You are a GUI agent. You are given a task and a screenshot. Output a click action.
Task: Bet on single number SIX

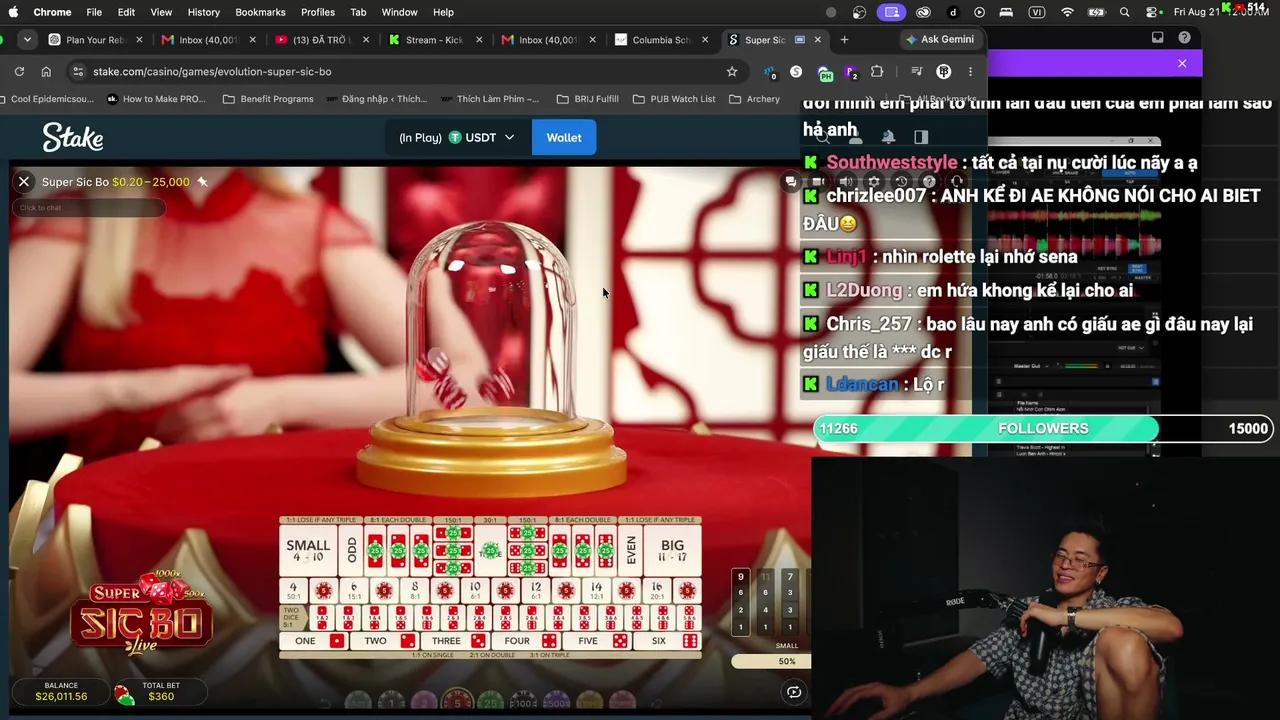tap(667, 641)
